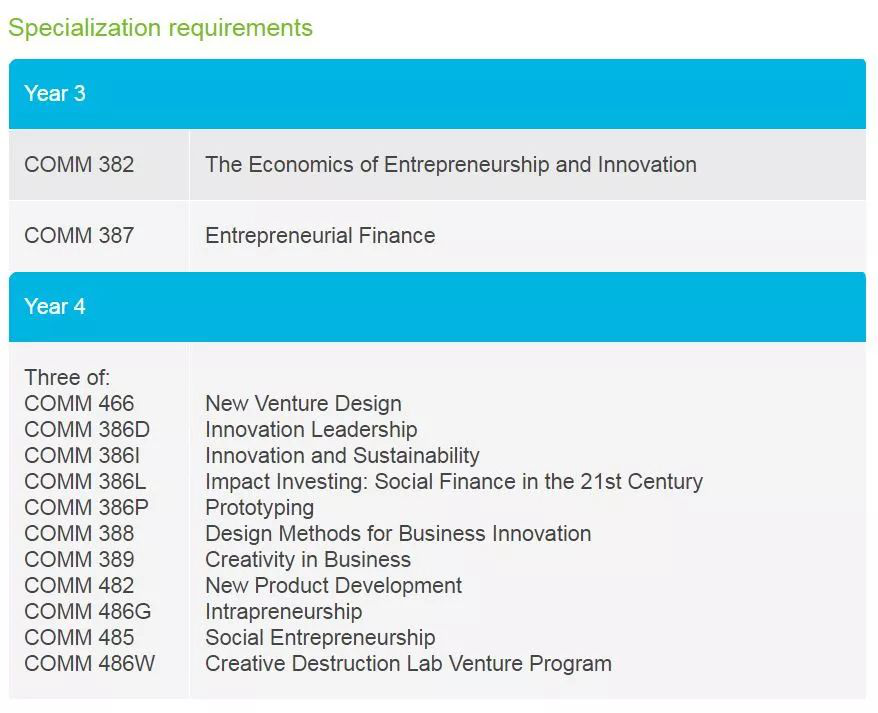Select course code COMM 382
The width and height of the screenshot is (878, 713).
[x=79, y=165]
